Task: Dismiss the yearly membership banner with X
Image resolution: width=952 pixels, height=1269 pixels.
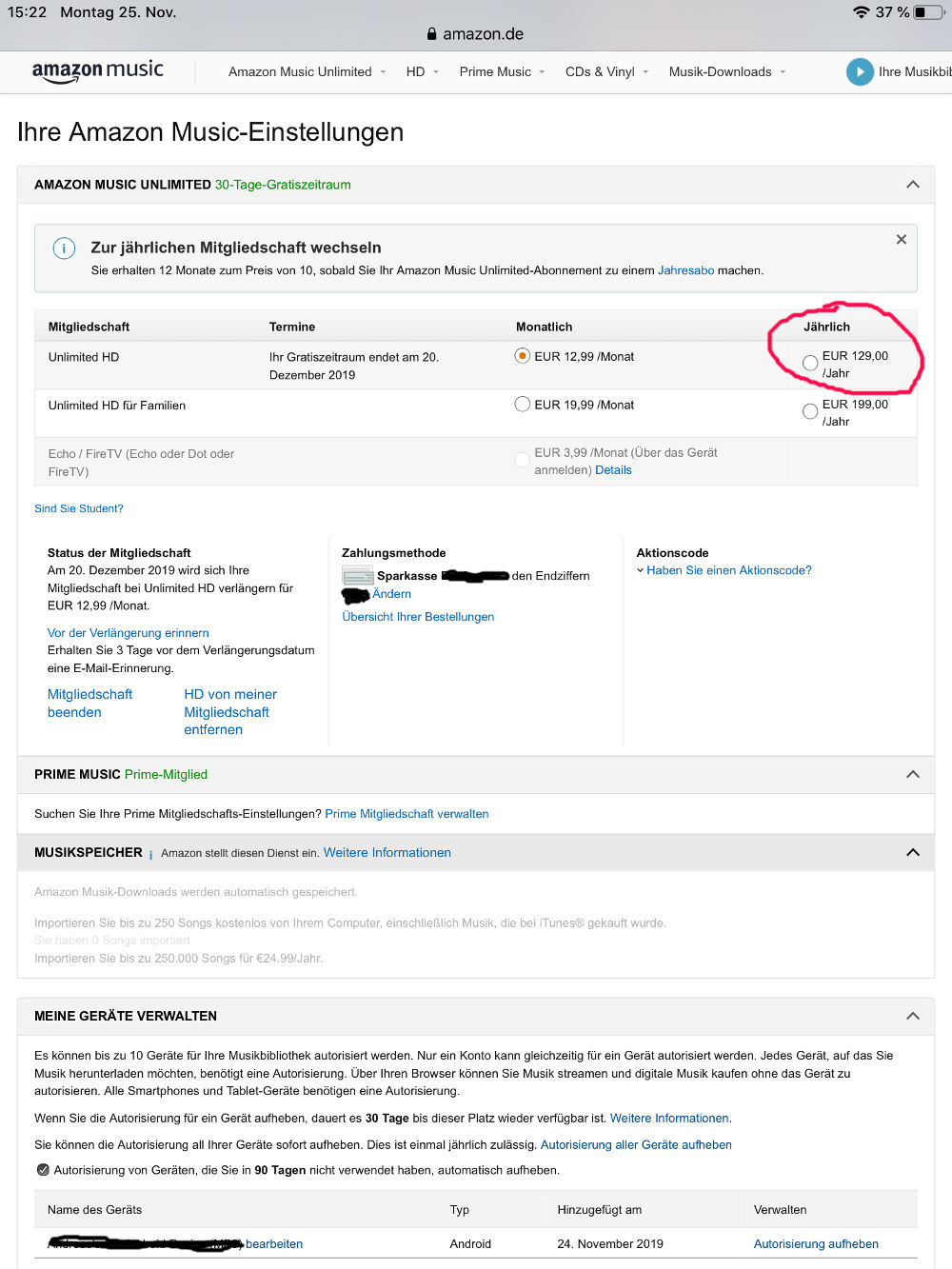Action: (x=901, y=240)
